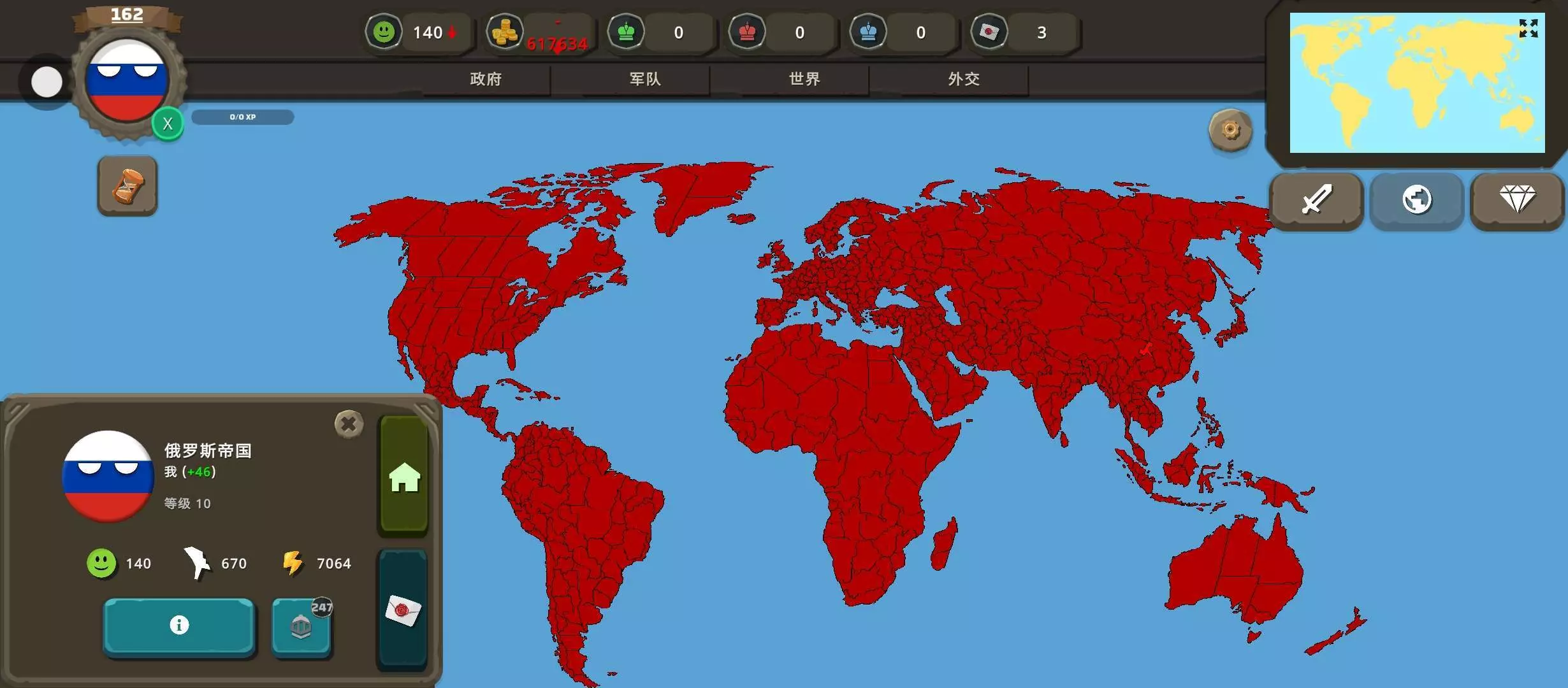The image size is (1568, 688).
Task: Click the green X badge on flag
Action: [x=168, y=124]
